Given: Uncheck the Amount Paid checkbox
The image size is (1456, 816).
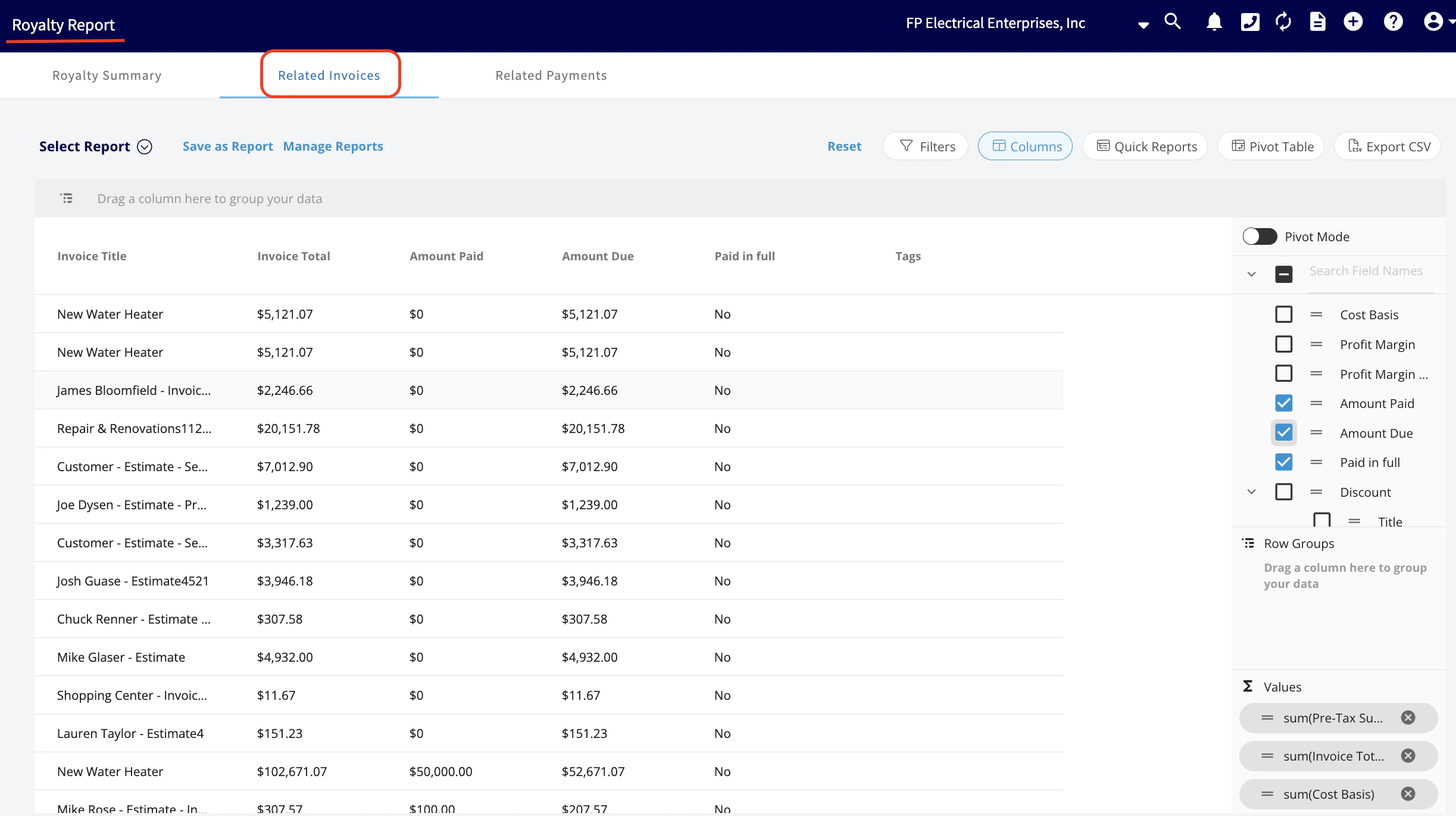Looking at the screenshot, I should click(1284, 403).
